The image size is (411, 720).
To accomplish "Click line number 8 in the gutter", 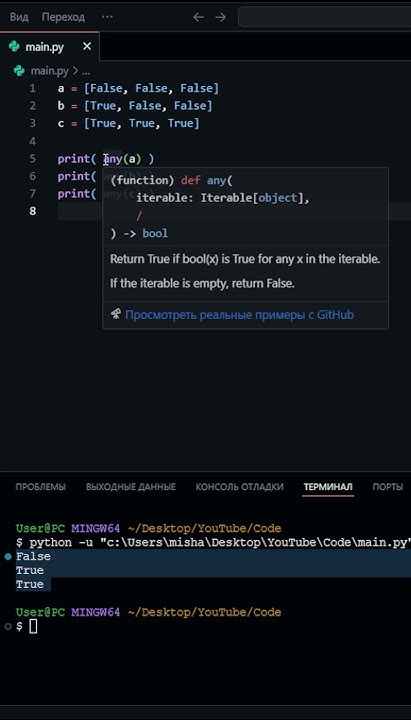I will (x=32, y=211).
